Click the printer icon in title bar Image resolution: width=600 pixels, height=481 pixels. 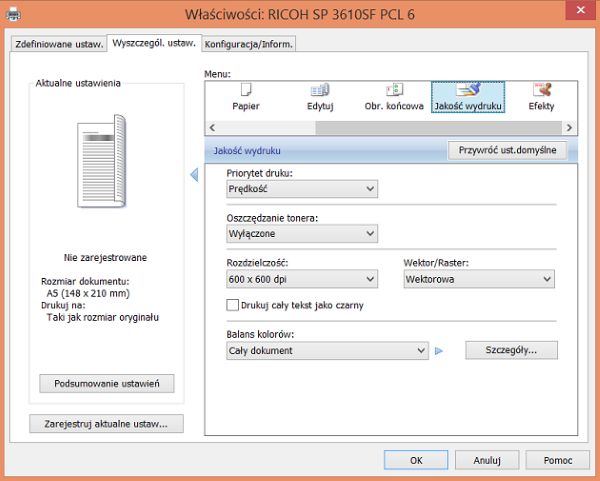click(x=13, y=15)
